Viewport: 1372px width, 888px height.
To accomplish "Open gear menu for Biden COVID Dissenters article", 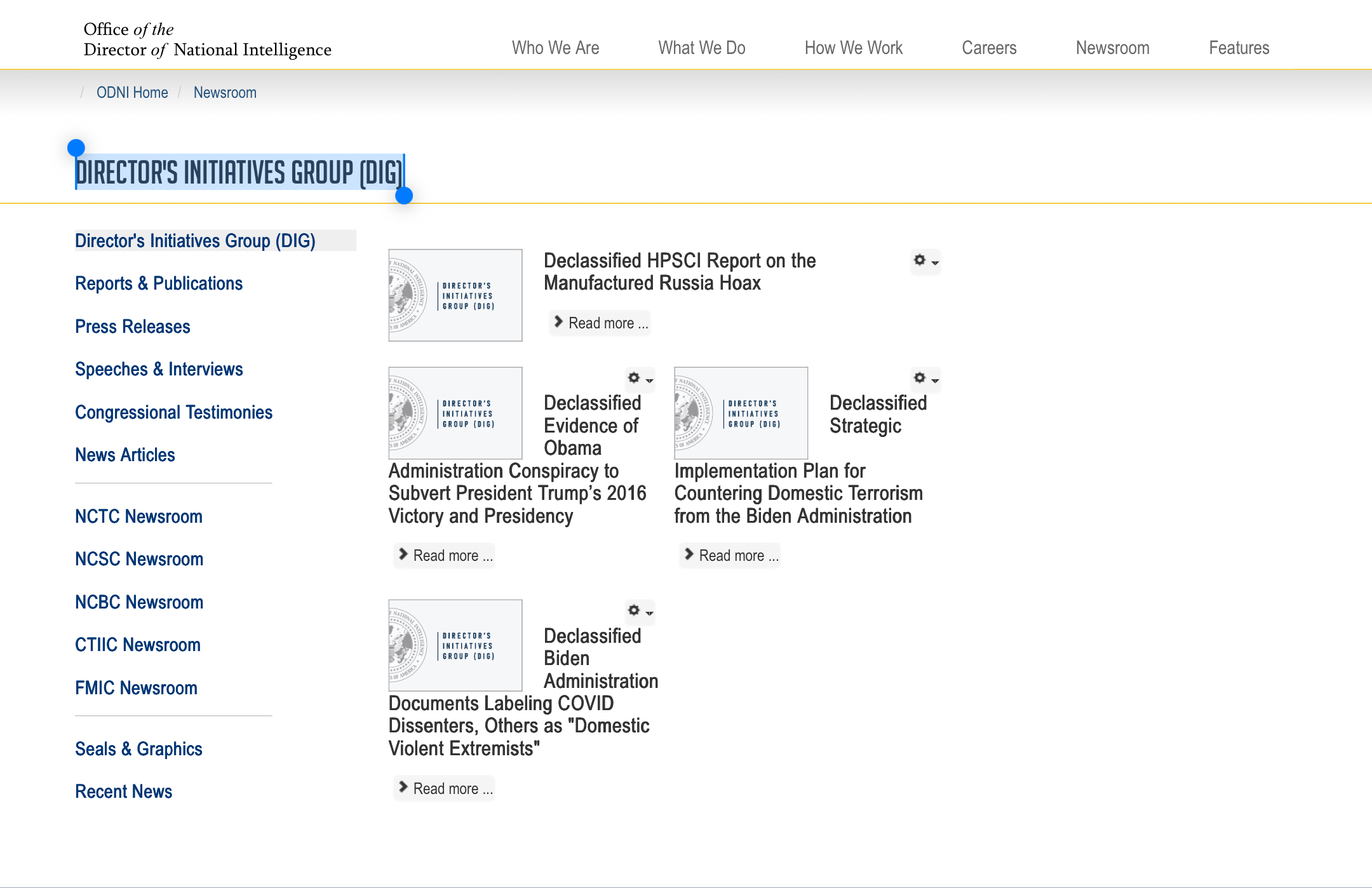I will click(640, 611).
